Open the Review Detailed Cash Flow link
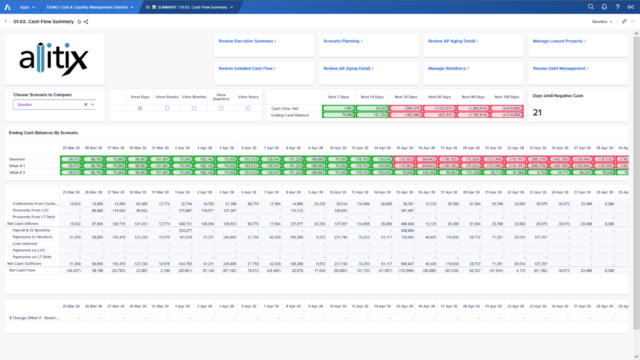The image size is (640, 360). tap(247, 69)
